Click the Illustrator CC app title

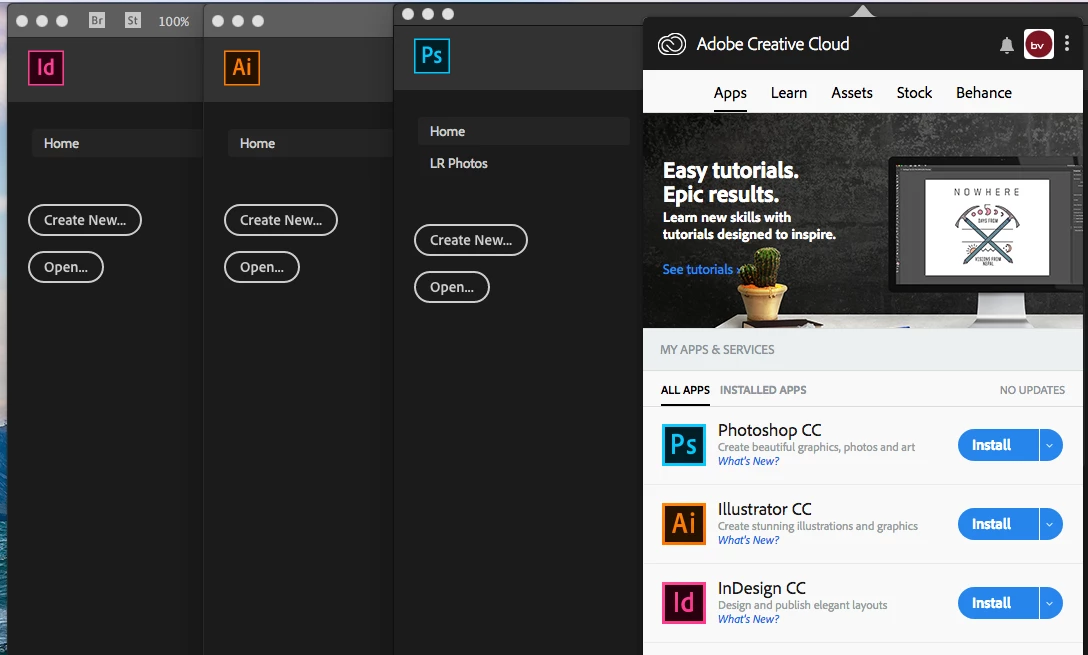765,509
